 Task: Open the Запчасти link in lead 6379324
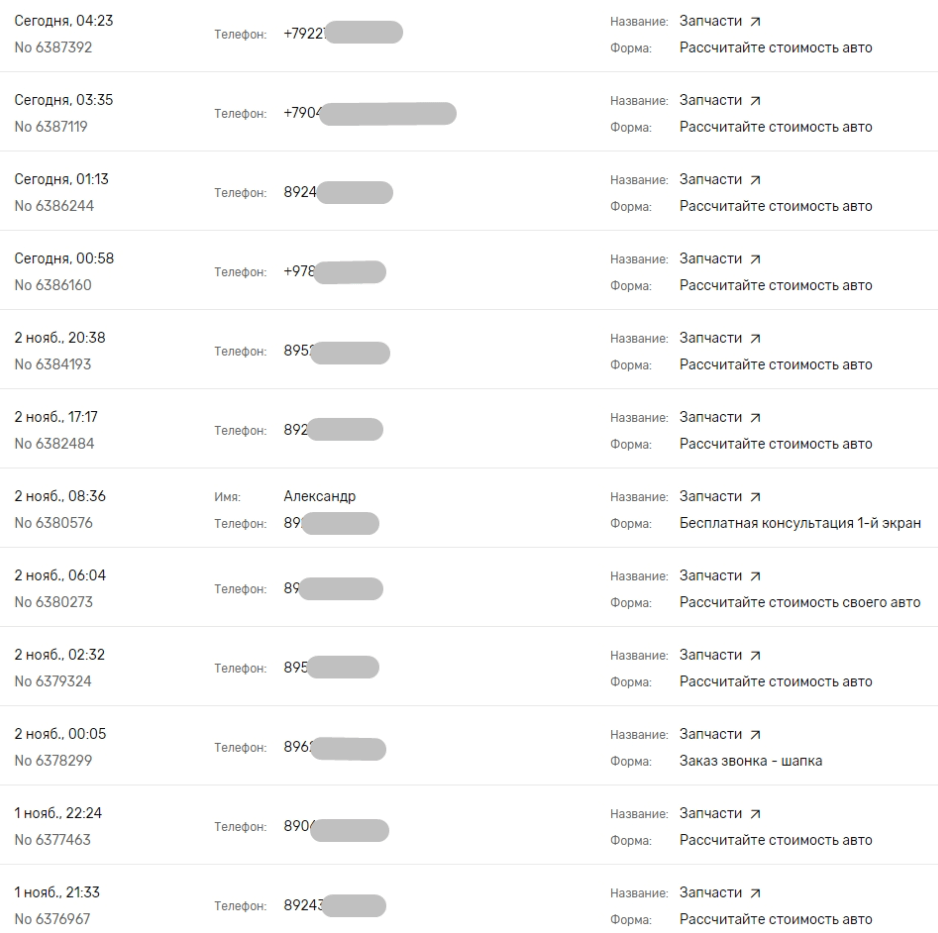[x=710, y=655]
